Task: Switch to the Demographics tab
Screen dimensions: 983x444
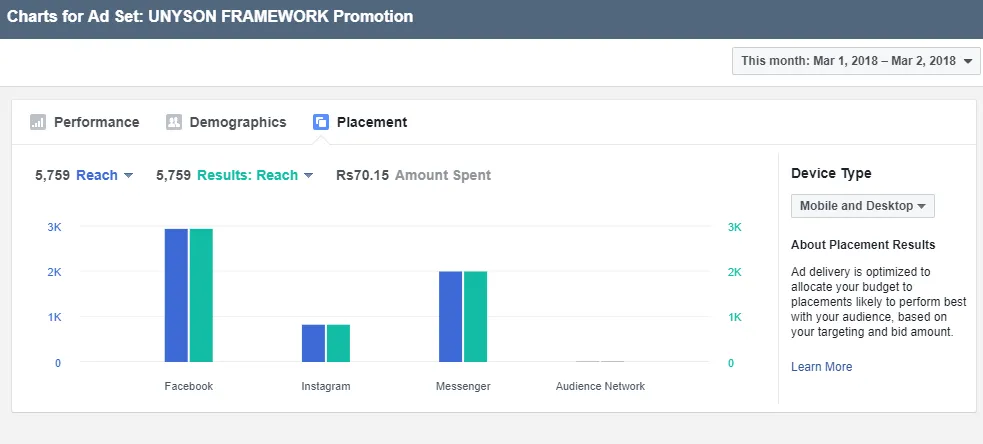Action: (x=226, y=122)
